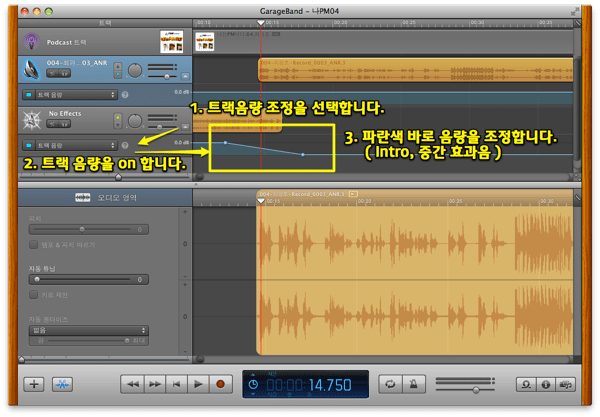Adjust the No Effects track volume slider
The width and height of the screenshot is (600, 417).
[x=162, y=127]
